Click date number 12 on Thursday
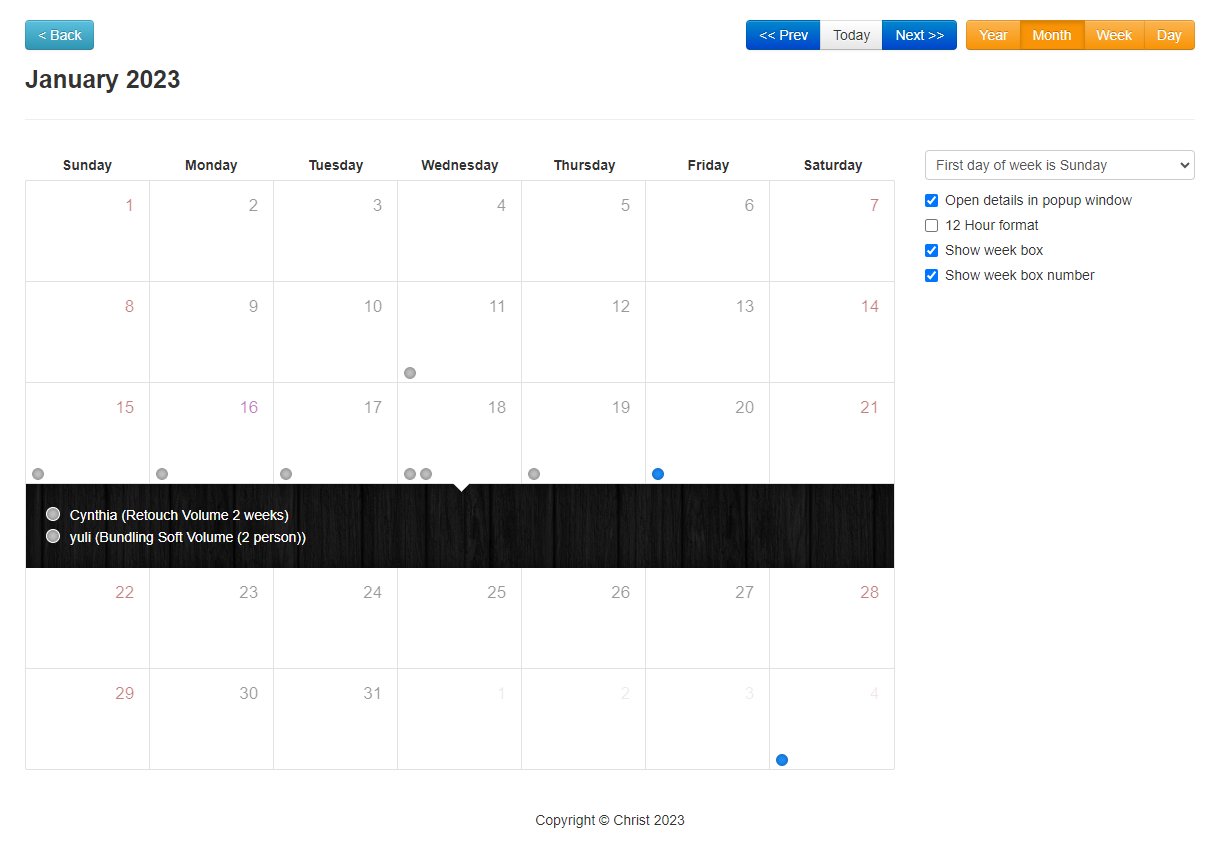Screen dimensions: 1219x845 point(621,306)
